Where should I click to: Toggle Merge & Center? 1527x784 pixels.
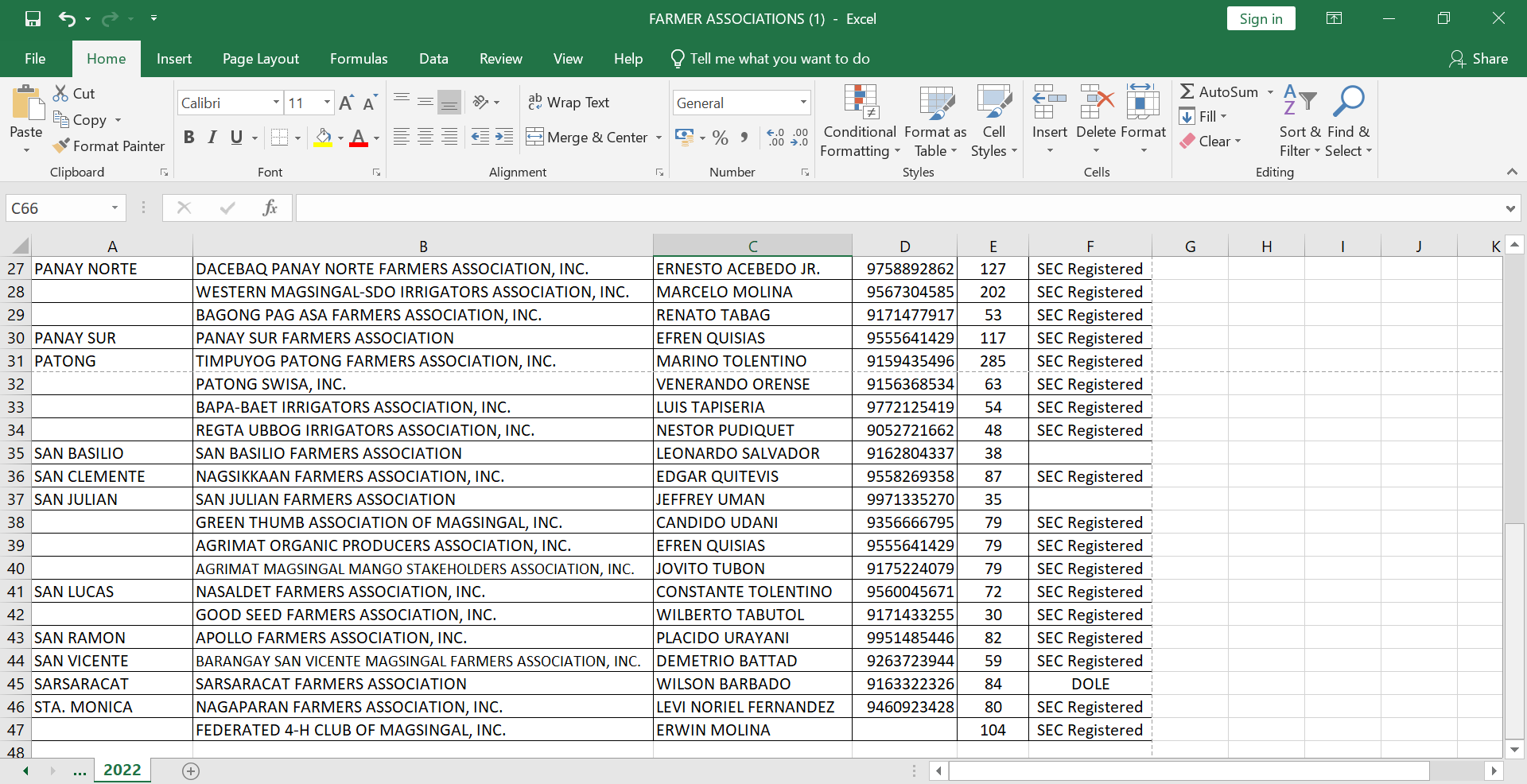(x=587, y=137)
